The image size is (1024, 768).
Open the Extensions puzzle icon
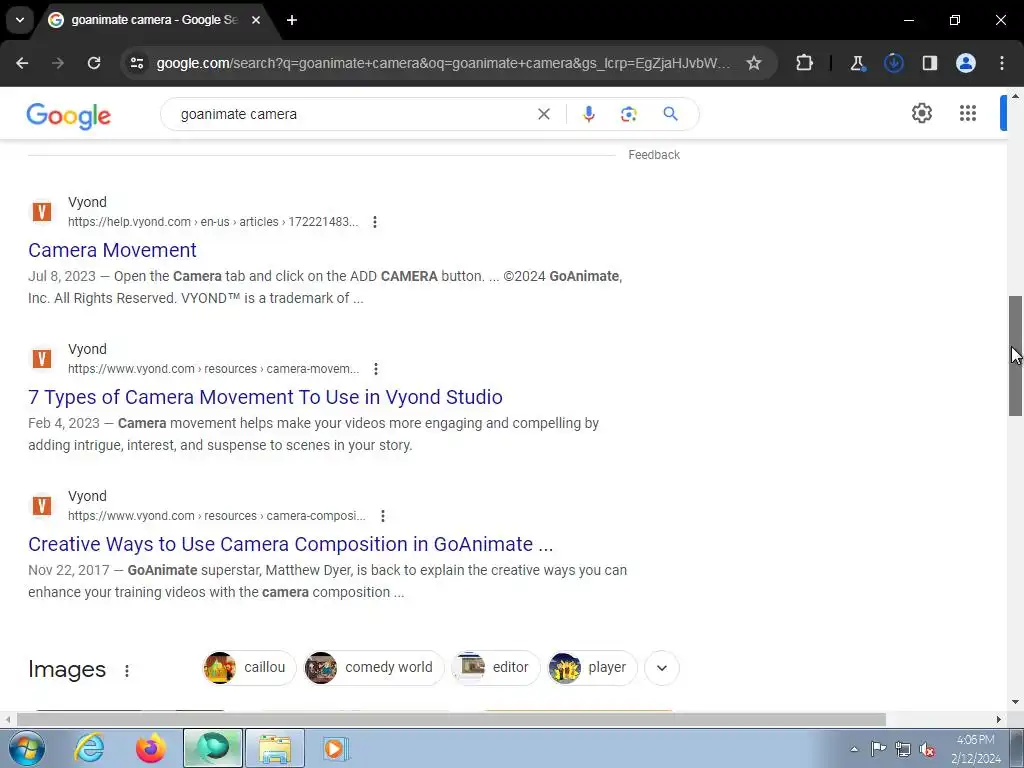point(805,63)
